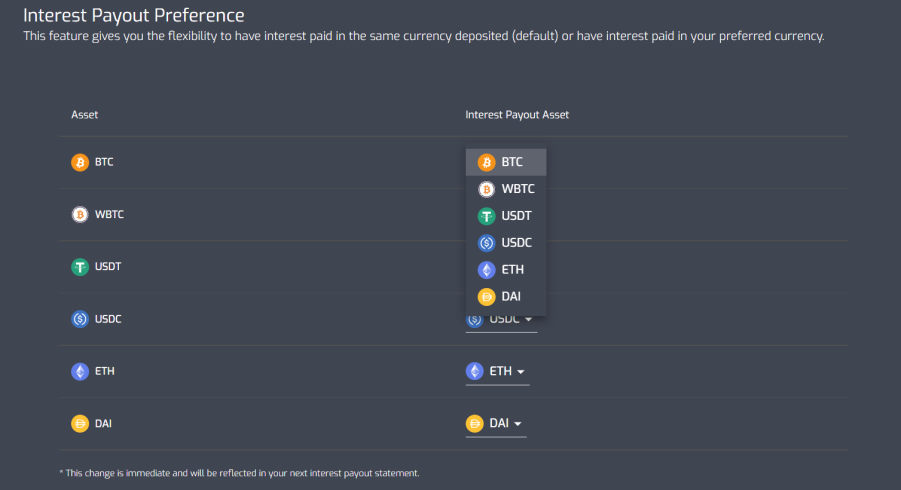Expand the USDC payout dropdown arrow
The image size is (901, 490).
[x=528, y=319]
